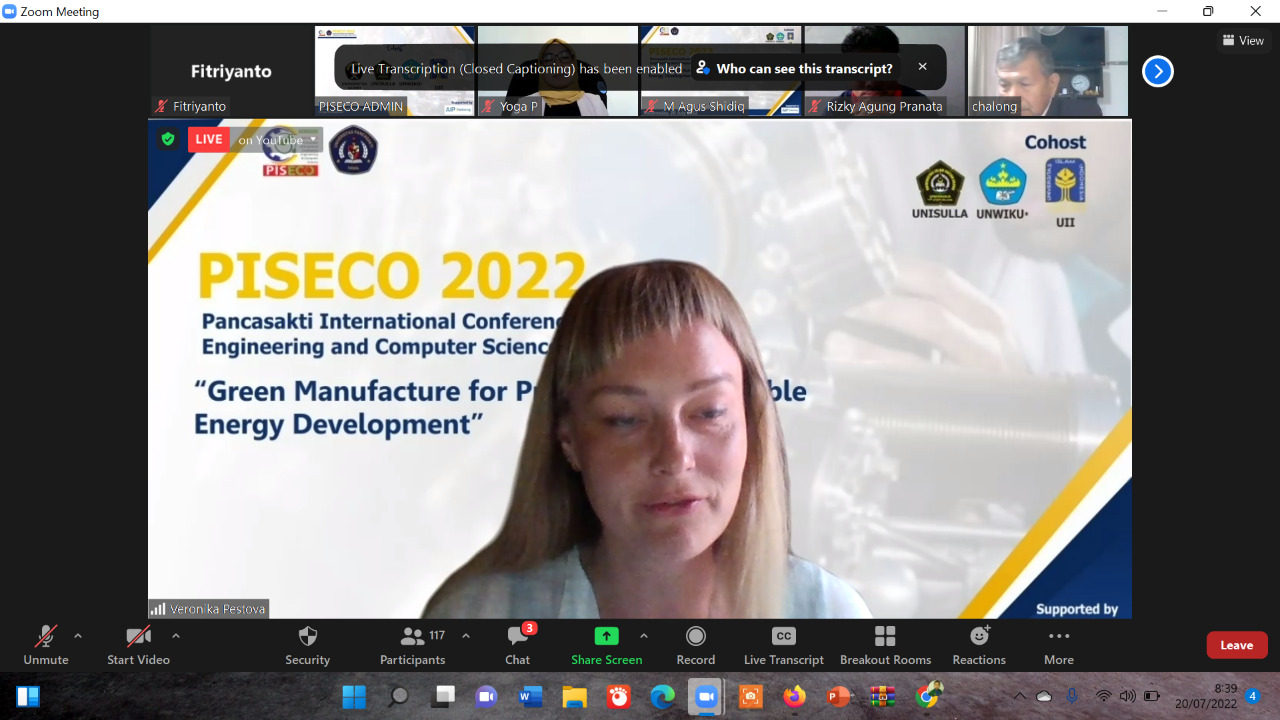Screen dimensions: 1280x720
Task: Dismiss the live transcription notification
Action: [x=922, y=67]
